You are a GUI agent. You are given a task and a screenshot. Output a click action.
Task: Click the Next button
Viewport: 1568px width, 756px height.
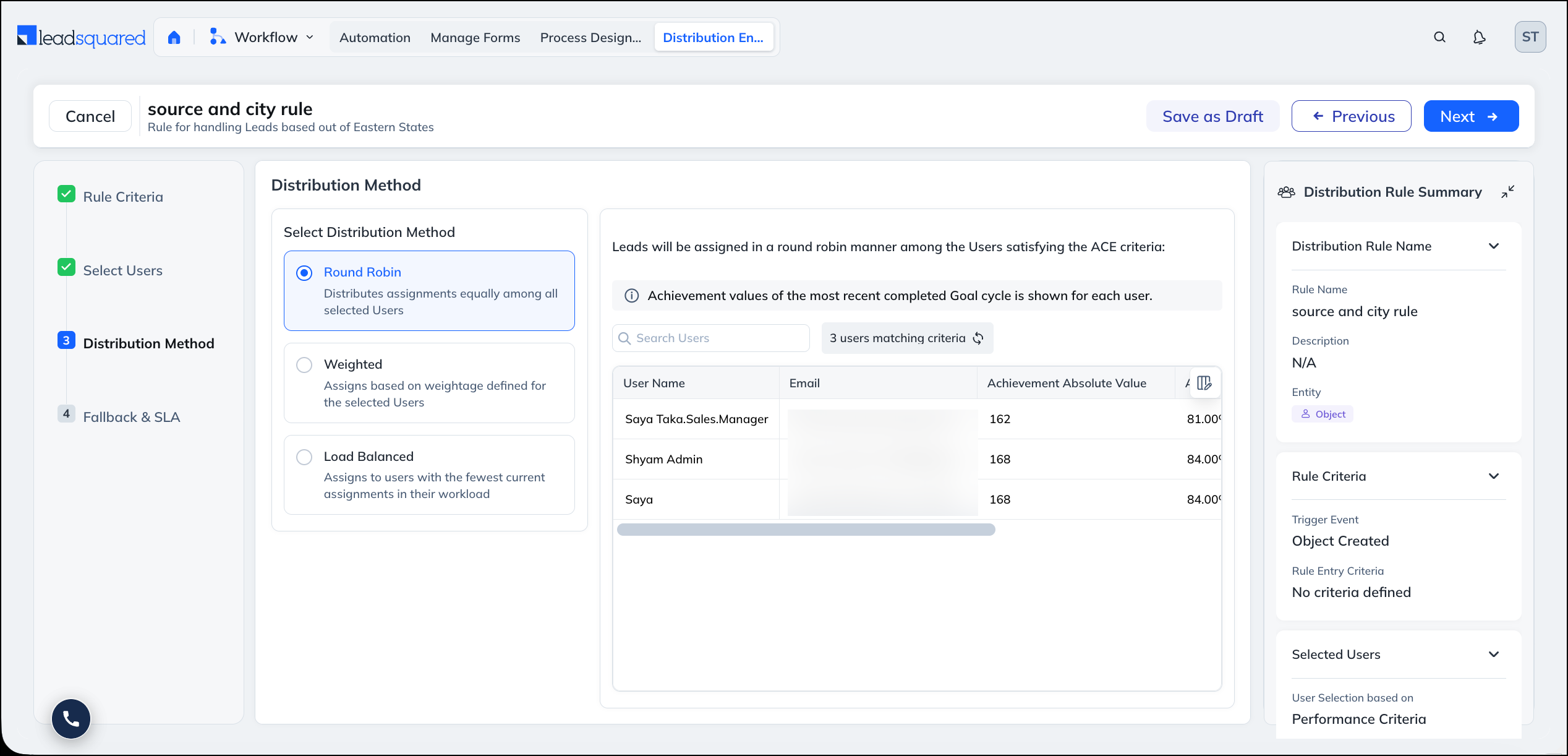pos(1471,116)
